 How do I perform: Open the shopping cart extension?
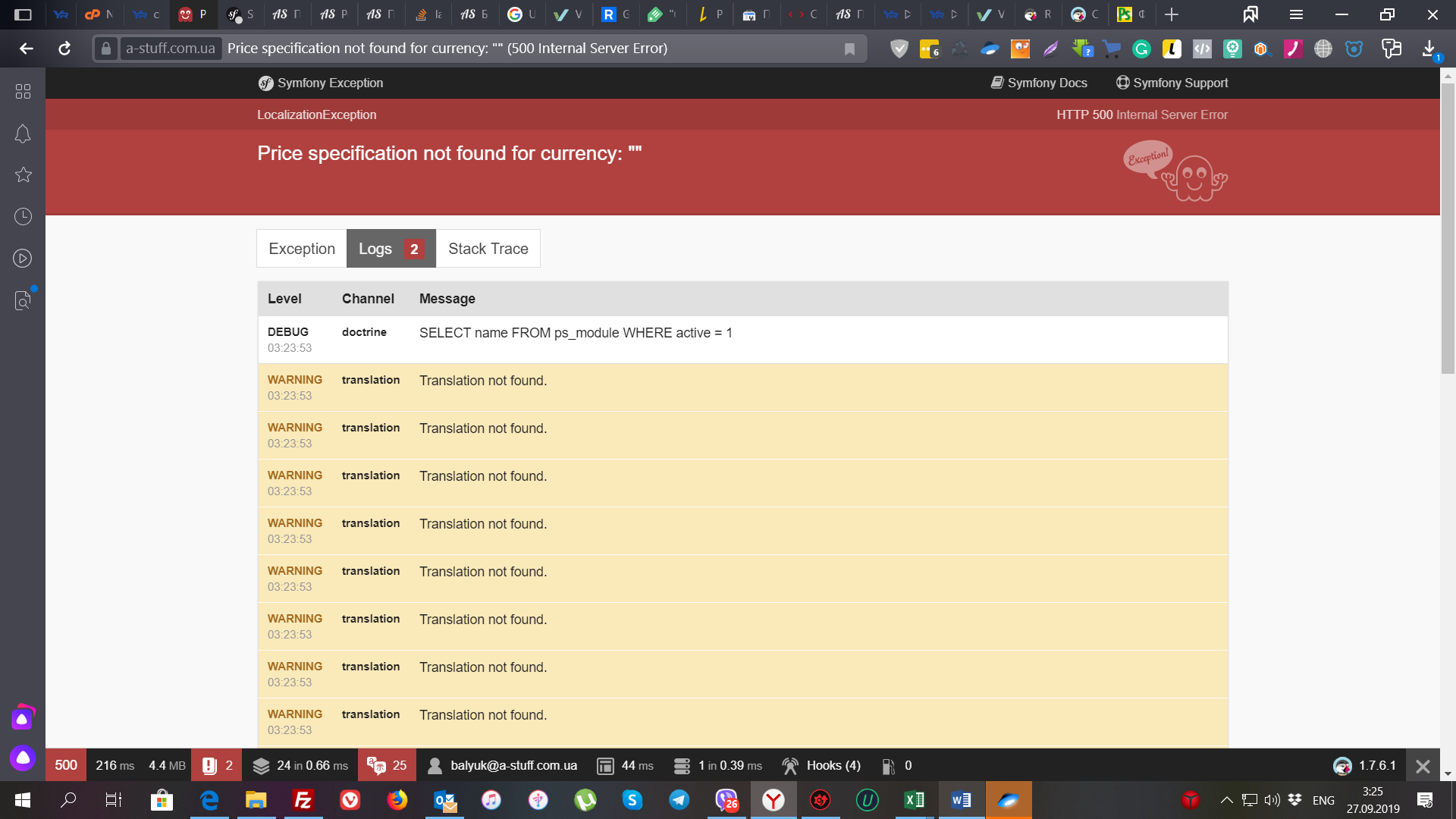pyautogui.click(x=1112, y=49)
